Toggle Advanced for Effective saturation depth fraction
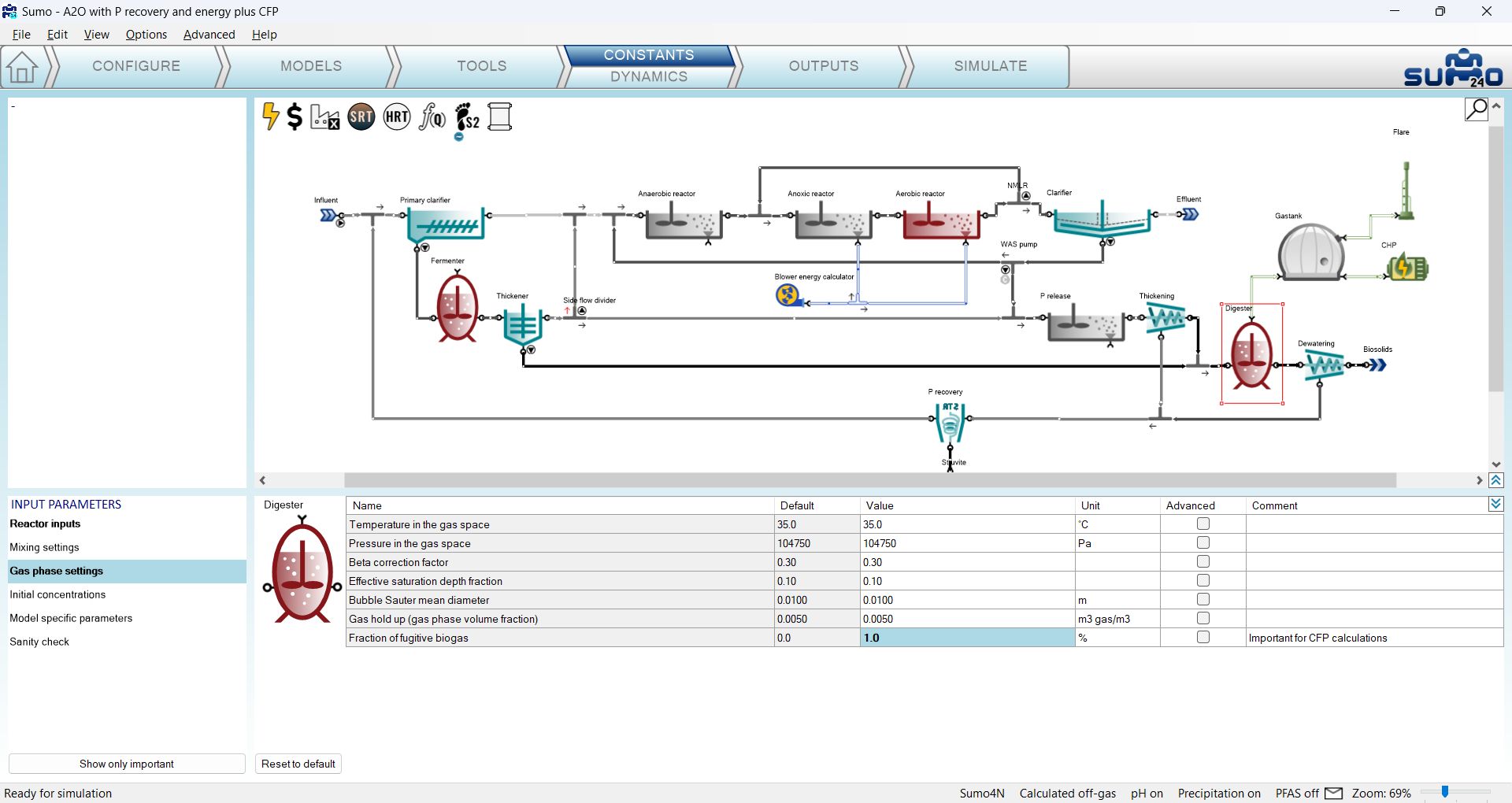This screenshot has height=803, width=1512. tap(1203, 581)
